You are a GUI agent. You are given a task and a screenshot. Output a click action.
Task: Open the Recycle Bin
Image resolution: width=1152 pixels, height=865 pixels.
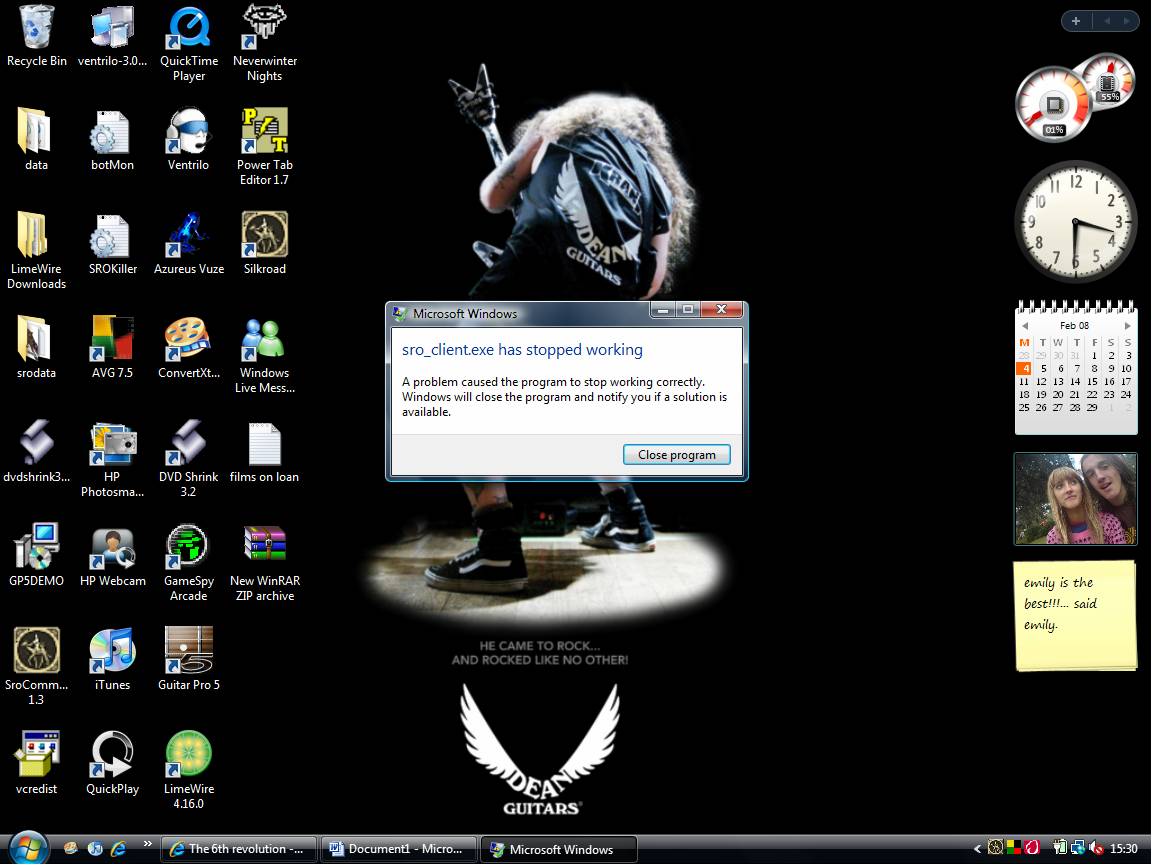tap(37, 27)
